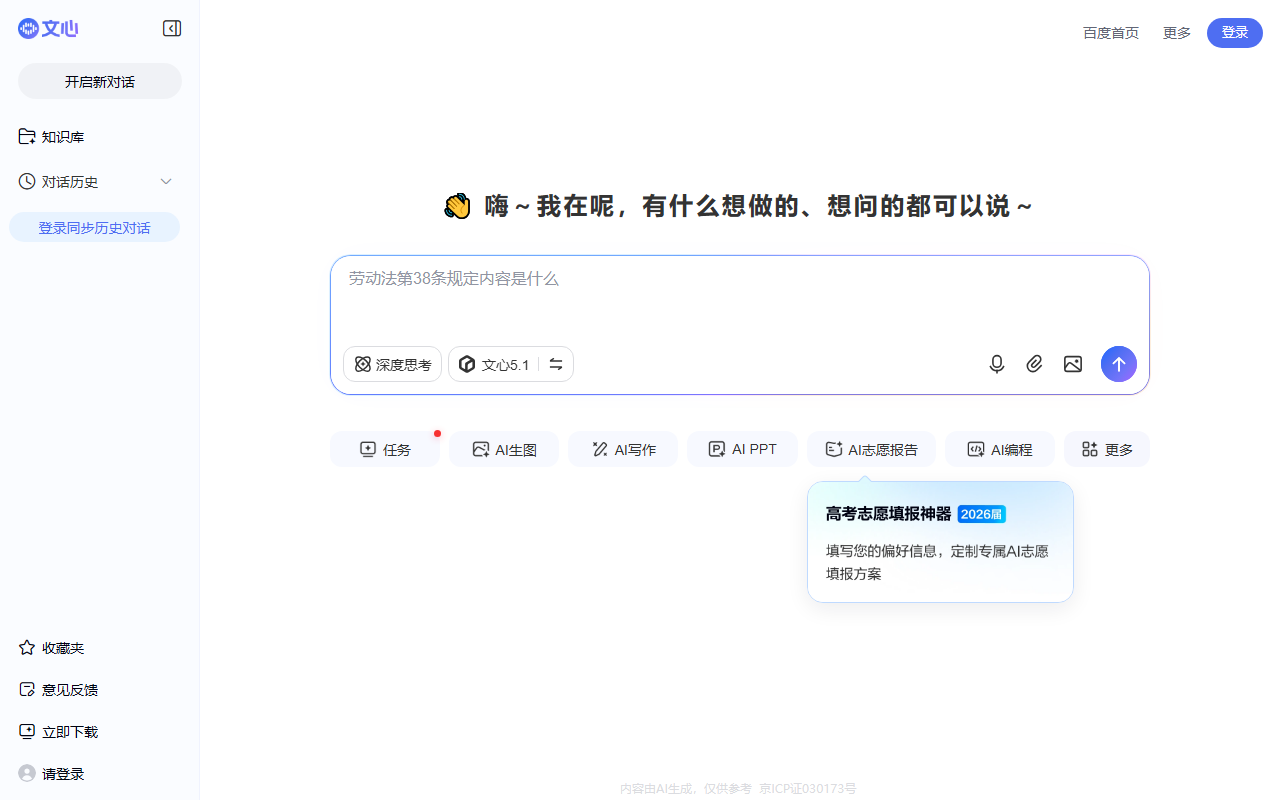Start voice input with the microphone icon
This screenshot has height=800, width=1280.
[x=997, y=364]
